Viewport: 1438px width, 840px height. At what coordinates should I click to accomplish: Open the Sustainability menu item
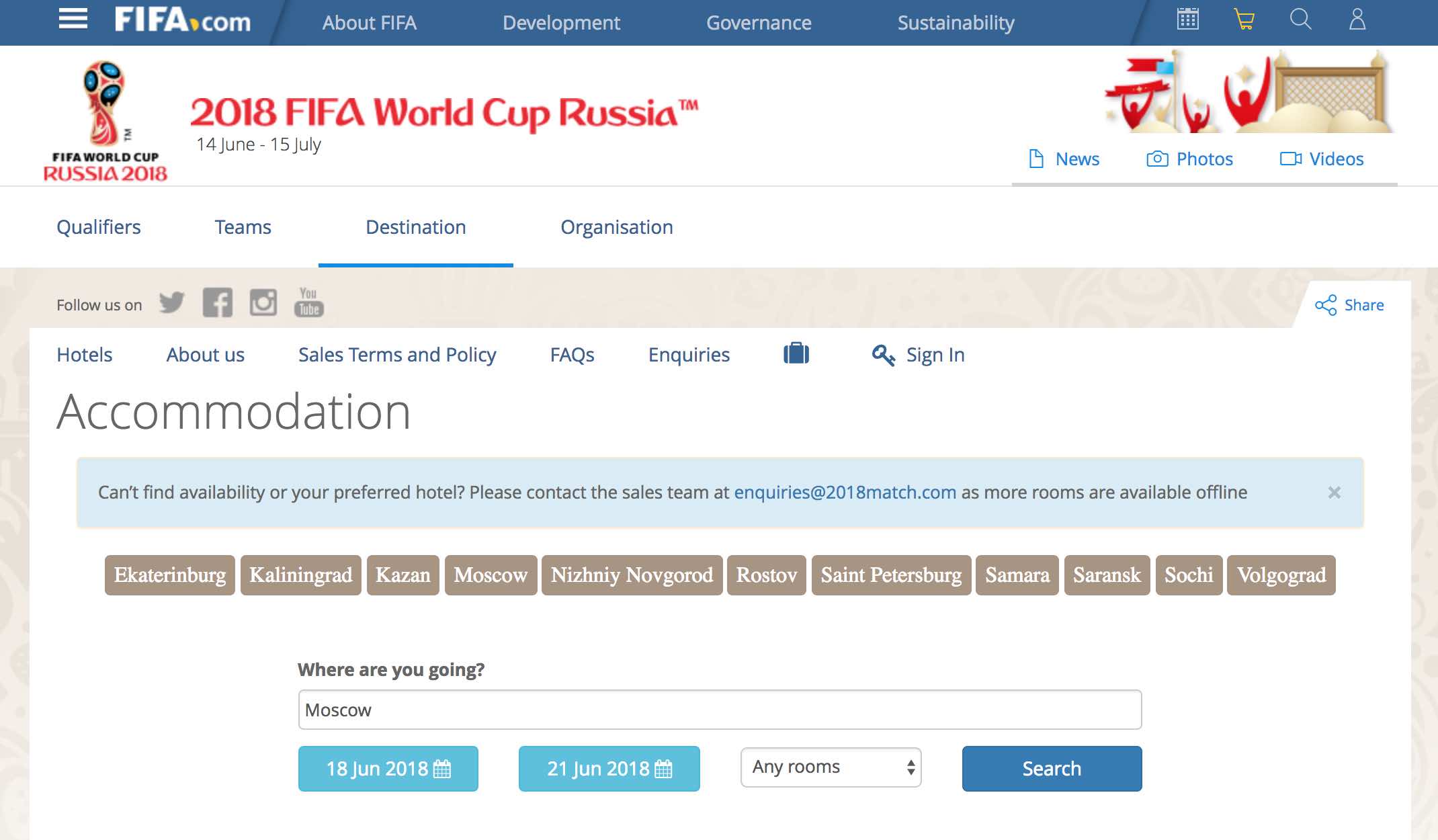(956, 23)
